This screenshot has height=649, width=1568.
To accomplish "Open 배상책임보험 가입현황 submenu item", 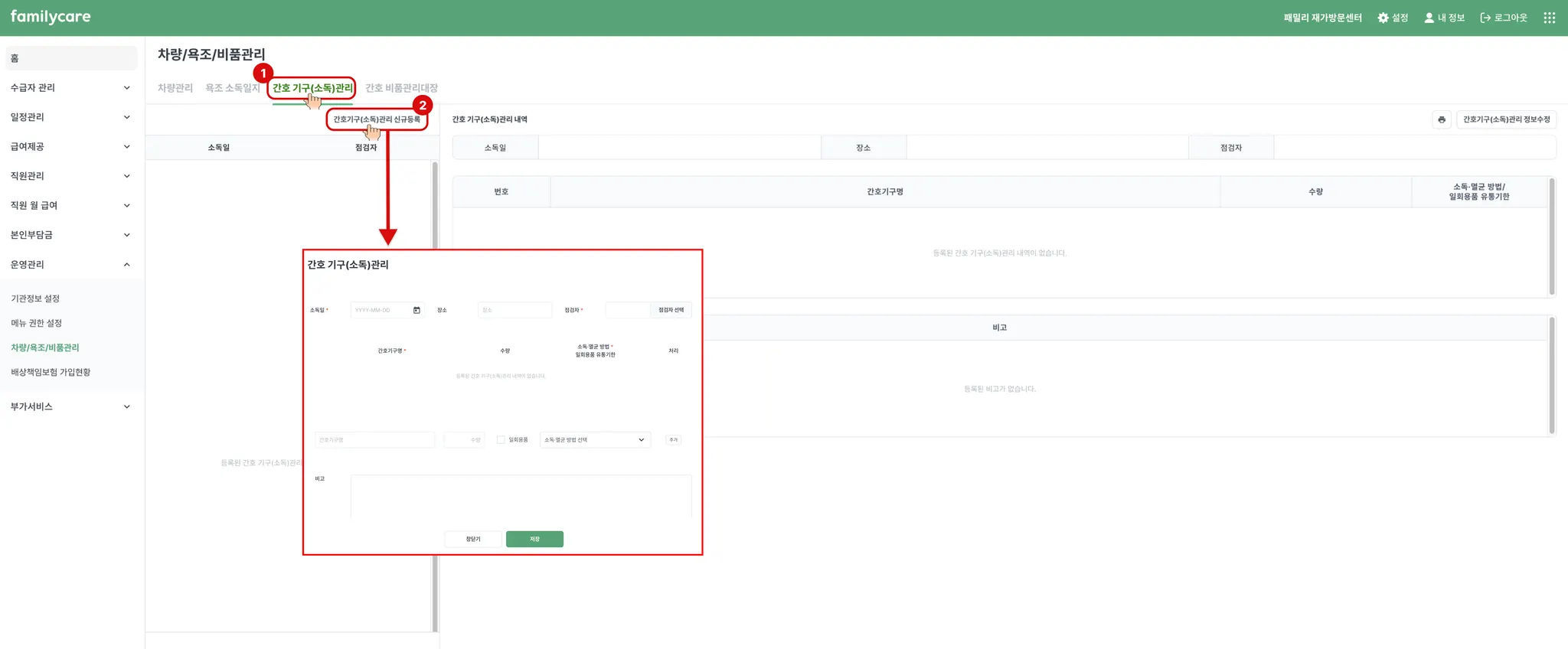I will click(x=51, y=372).
